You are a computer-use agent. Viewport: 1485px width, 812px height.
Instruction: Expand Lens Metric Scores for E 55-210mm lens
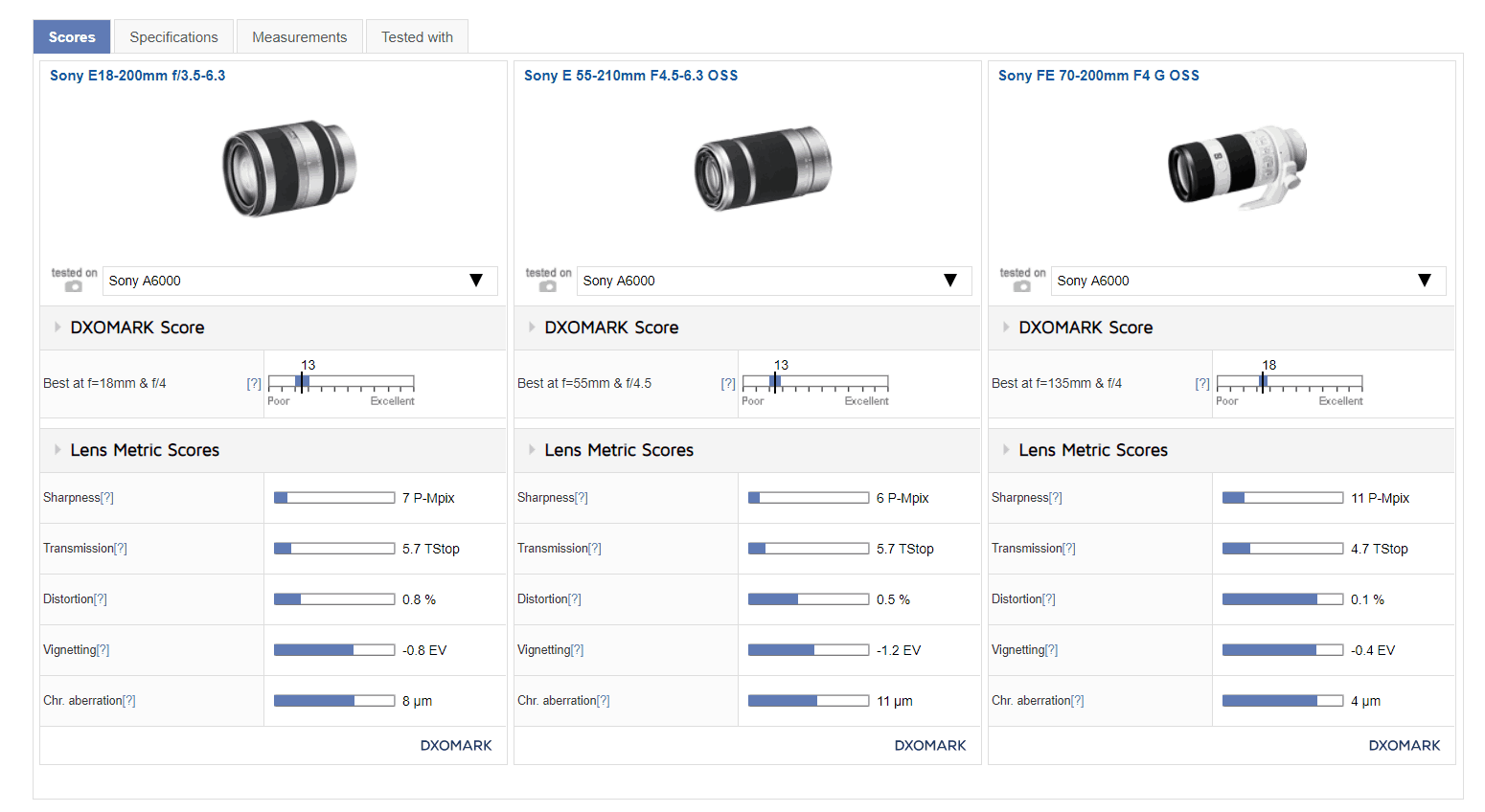tap(747, 450)
